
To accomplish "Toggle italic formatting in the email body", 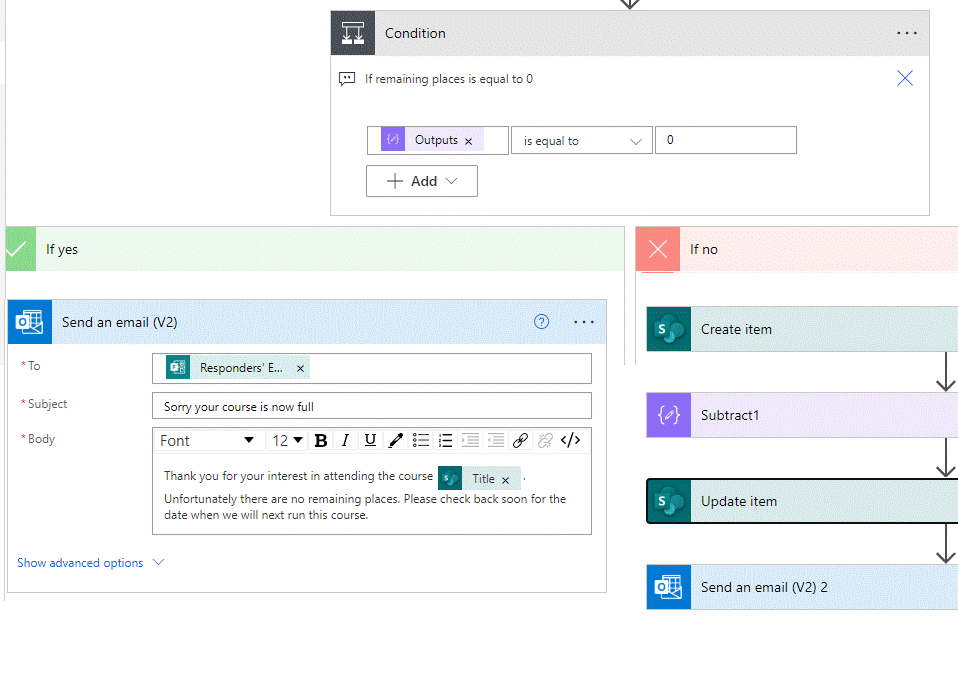I will tap(345, 440).
